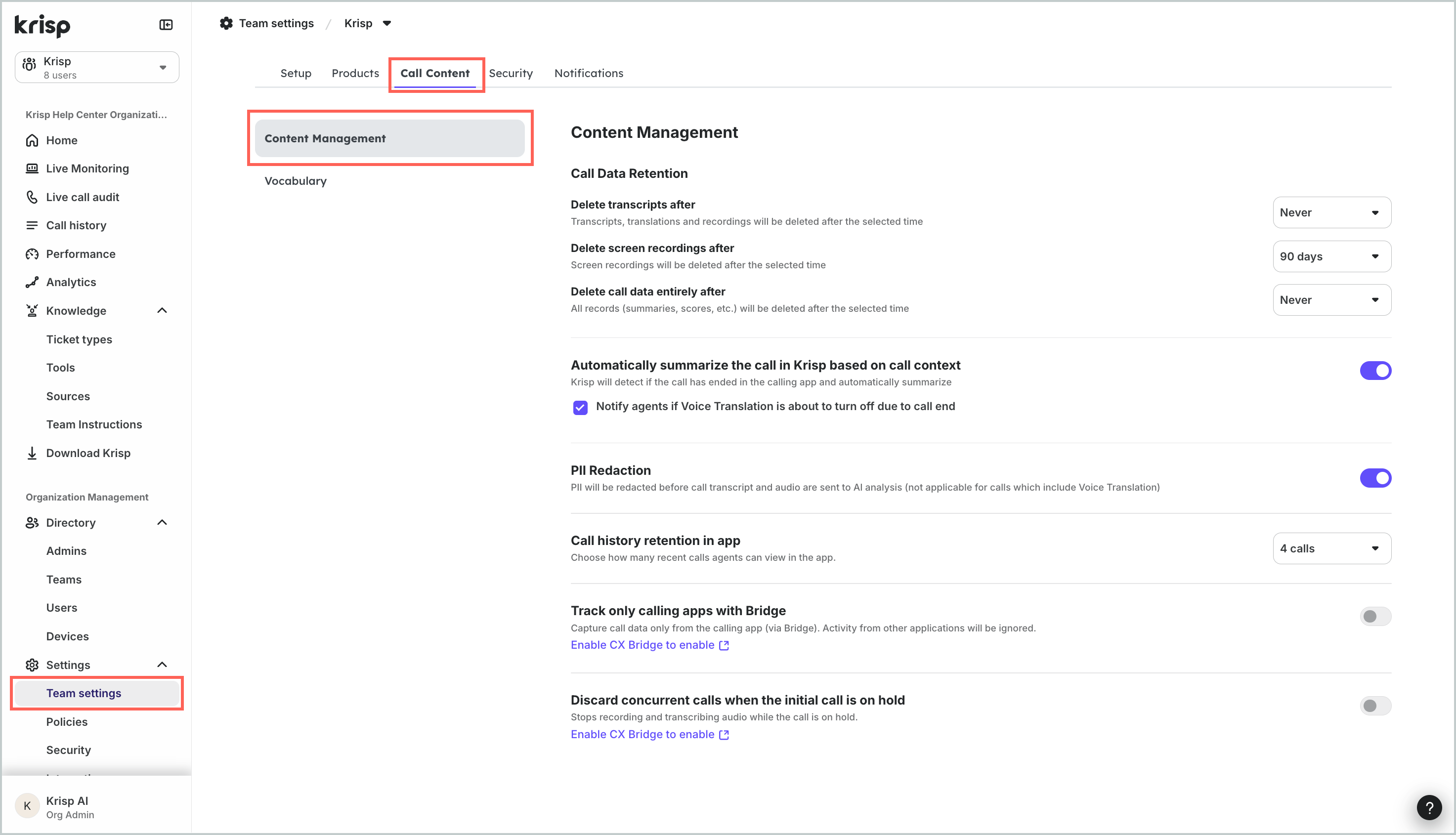This screenshot has height=835, width=1456.
Task: Click the Settings gear icon in sidebar
Action: (x=32, y=665)
